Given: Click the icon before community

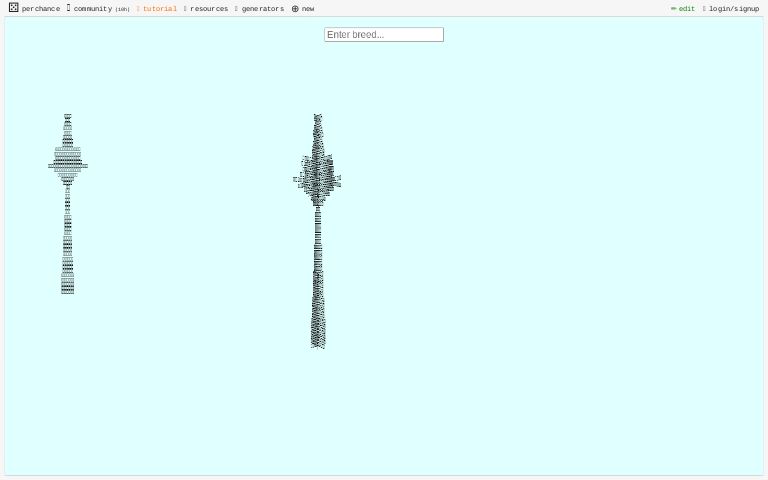Looking at the screenshot, I should pos(69,8).
